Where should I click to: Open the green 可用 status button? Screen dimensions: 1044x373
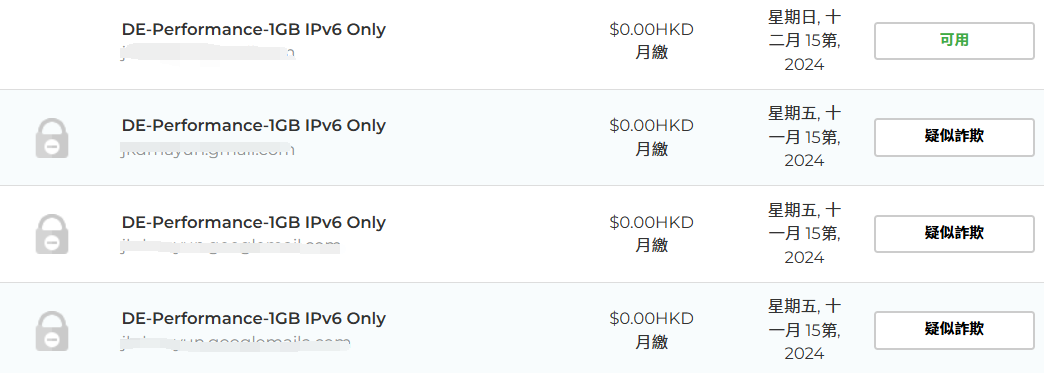pyautogui.click(x=954, y=41)
